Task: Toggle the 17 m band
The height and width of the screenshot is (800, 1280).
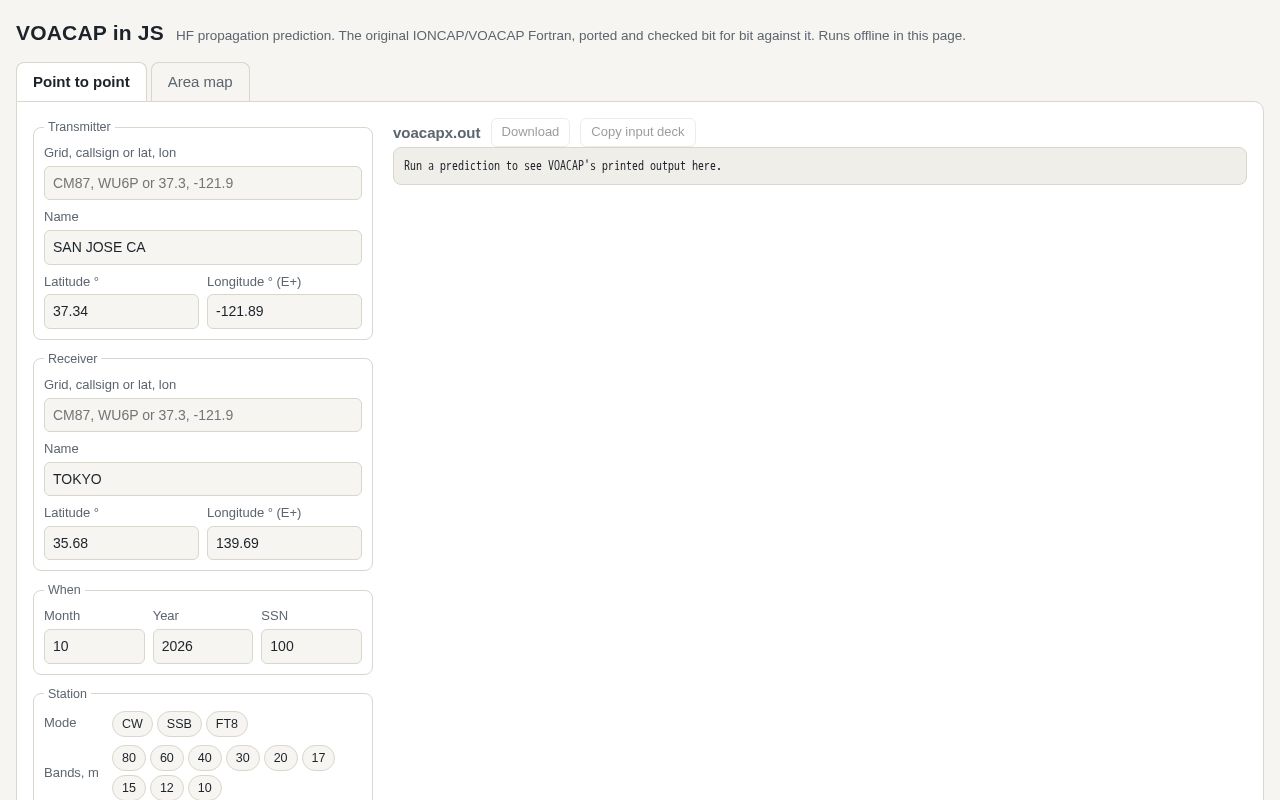Action: 318,758
